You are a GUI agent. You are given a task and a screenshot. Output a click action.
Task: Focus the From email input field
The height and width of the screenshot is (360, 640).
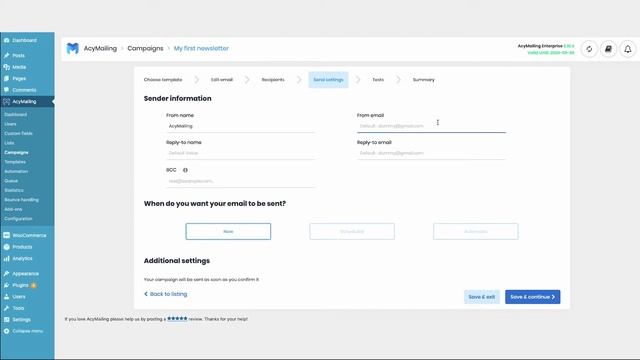coord(431,126)
